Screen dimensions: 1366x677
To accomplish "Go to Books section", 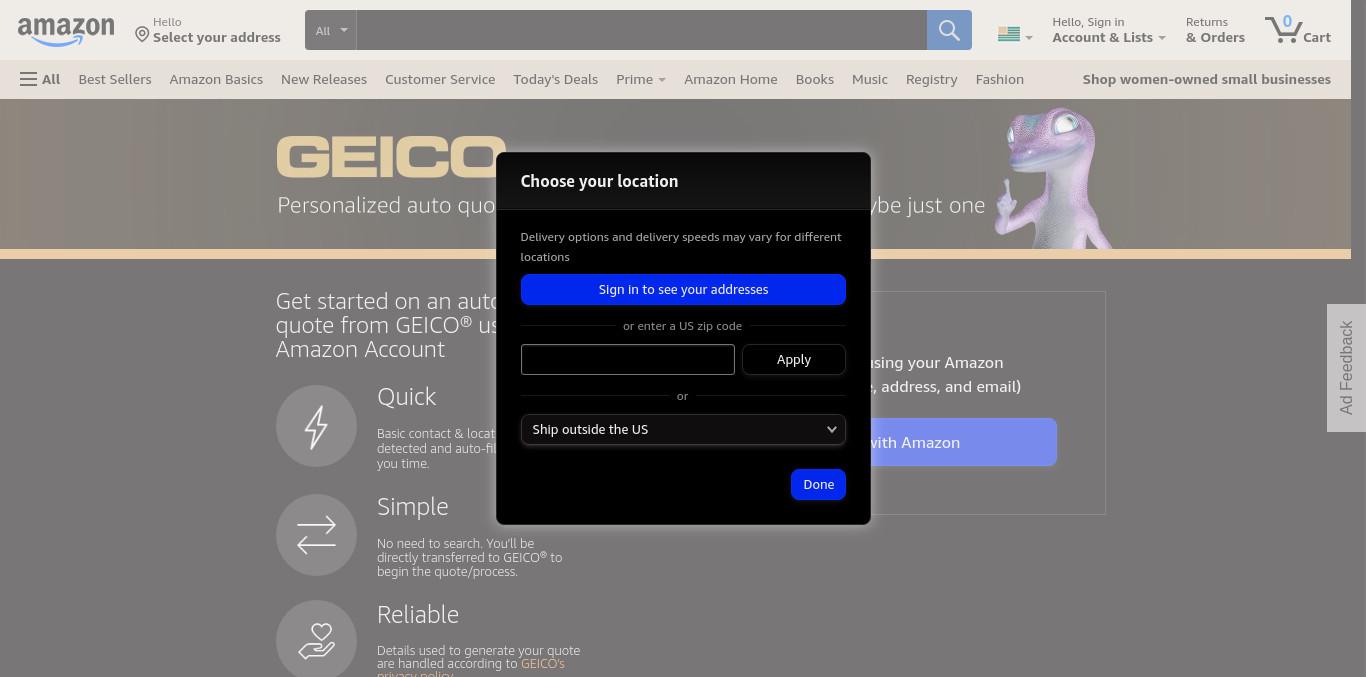I will pyautogui.click(x=815, y=79).
